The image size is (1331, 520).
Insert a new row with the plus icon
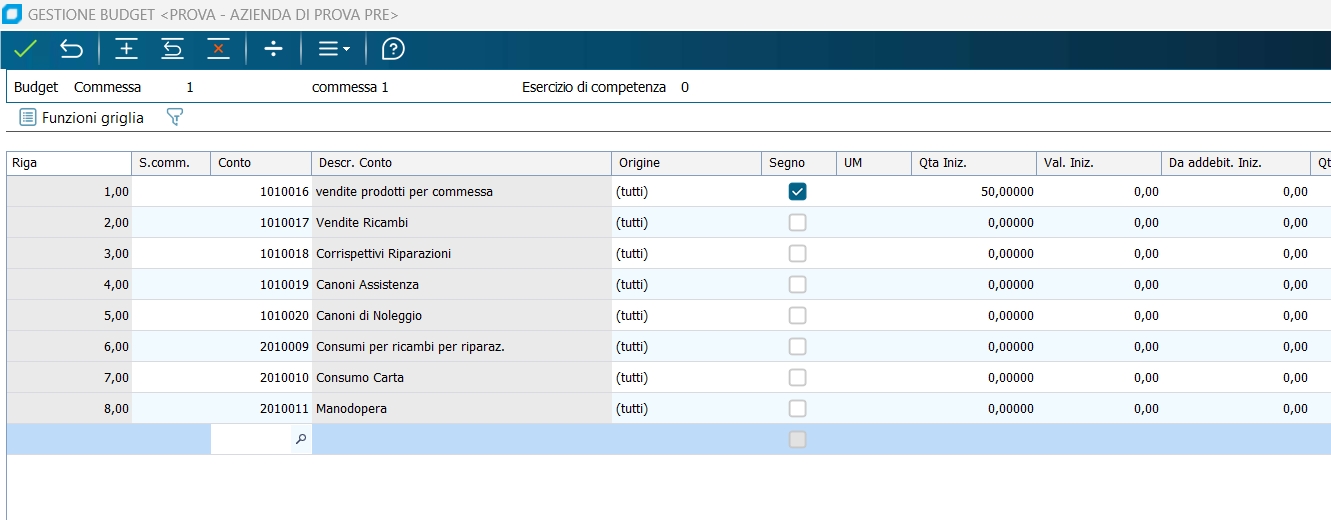[x=126, y=49]
